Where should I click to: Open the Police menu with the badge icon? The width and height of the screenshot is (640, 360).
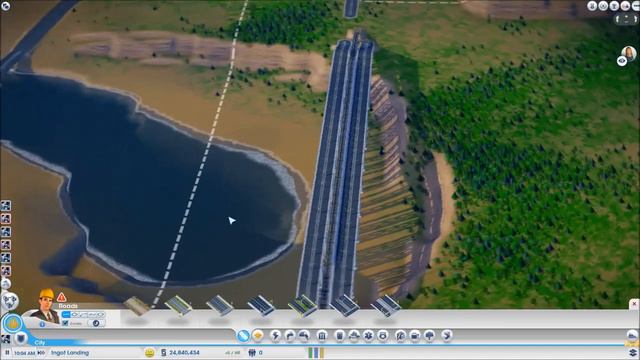pyautogui.click(x=383, y=336)
